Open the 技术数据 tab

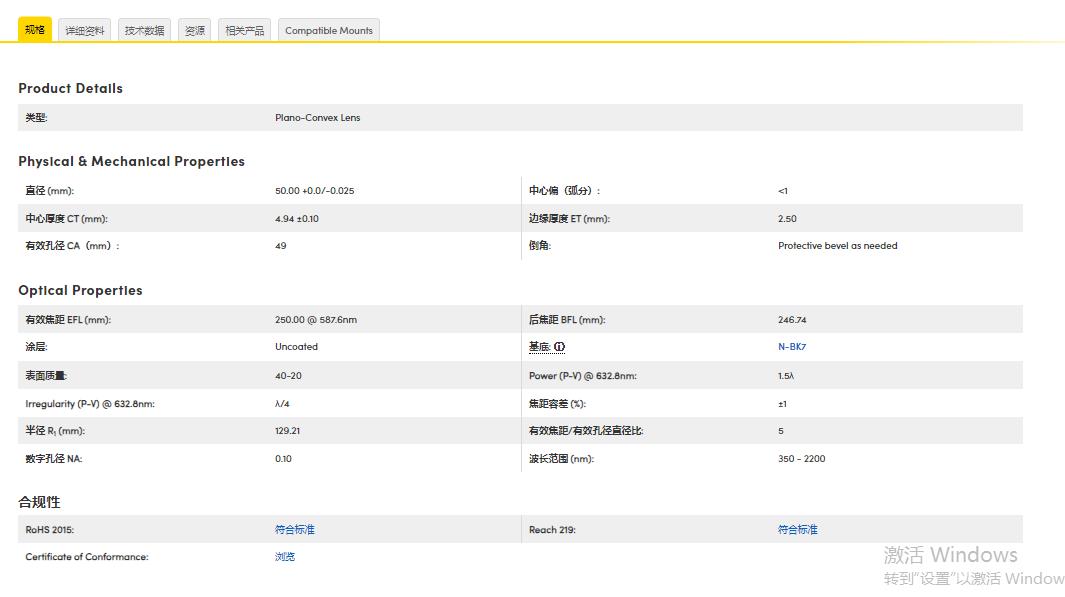click(x=143, y=30)
